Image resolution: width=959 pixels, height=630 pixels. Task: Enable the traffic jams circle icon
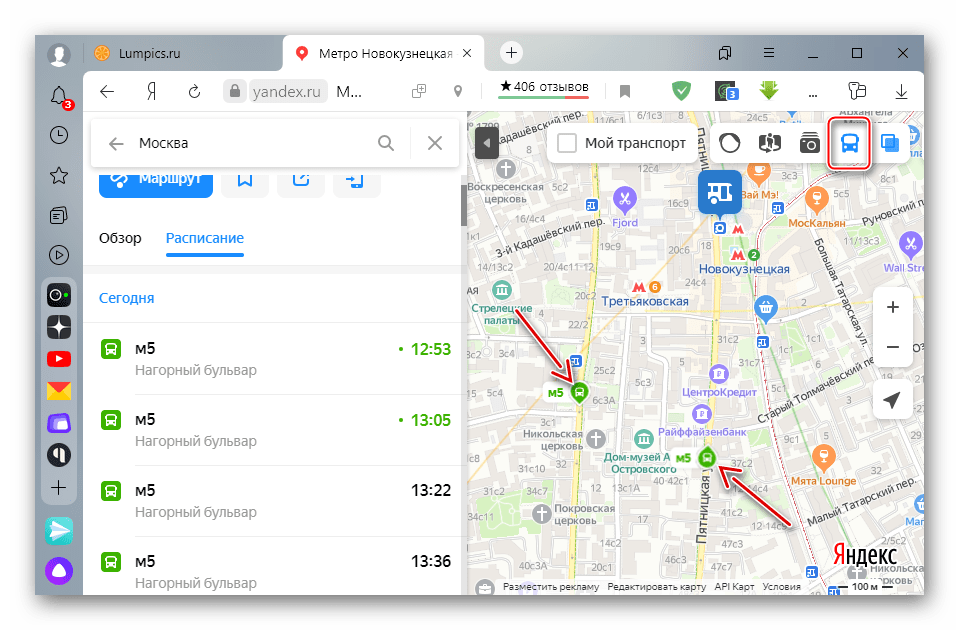pos(729,143)
